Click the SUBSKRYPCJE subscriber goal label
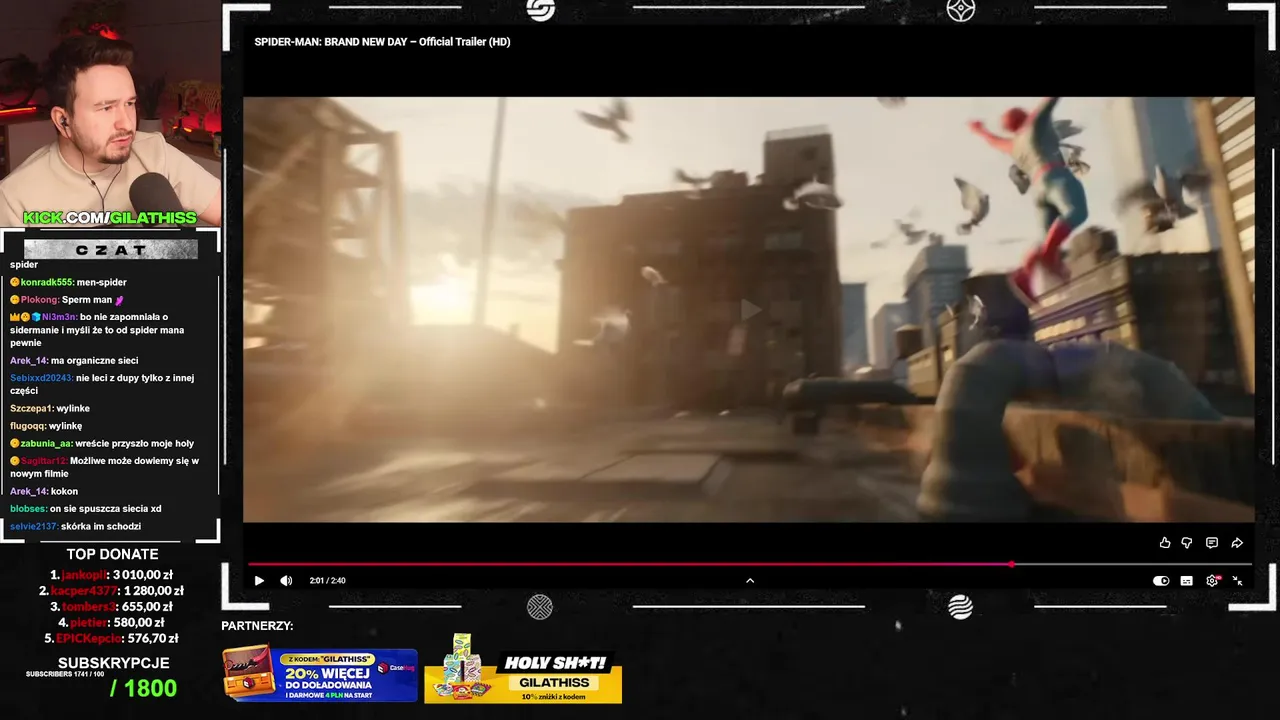Viewport: 1280px width, 720px height. point(113,663)
